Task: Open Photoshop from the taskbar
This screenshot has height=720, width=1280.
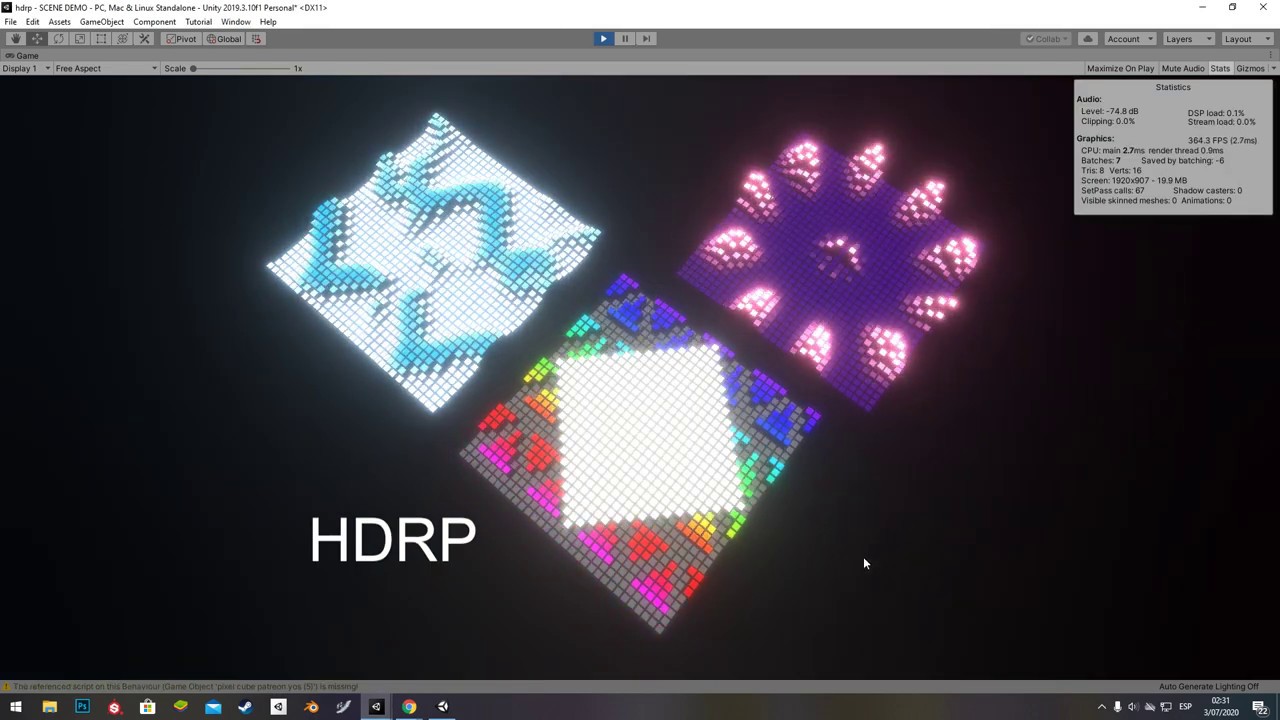Action: [82, 707]
